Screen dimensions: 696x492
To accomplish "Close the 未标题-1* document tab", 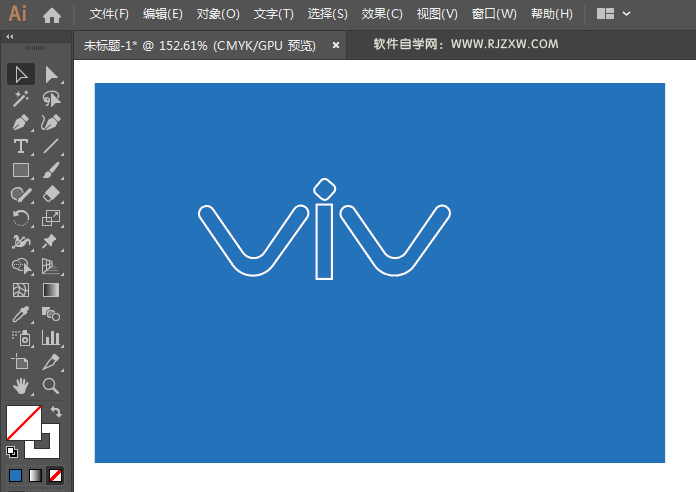I will coord(336,45).
